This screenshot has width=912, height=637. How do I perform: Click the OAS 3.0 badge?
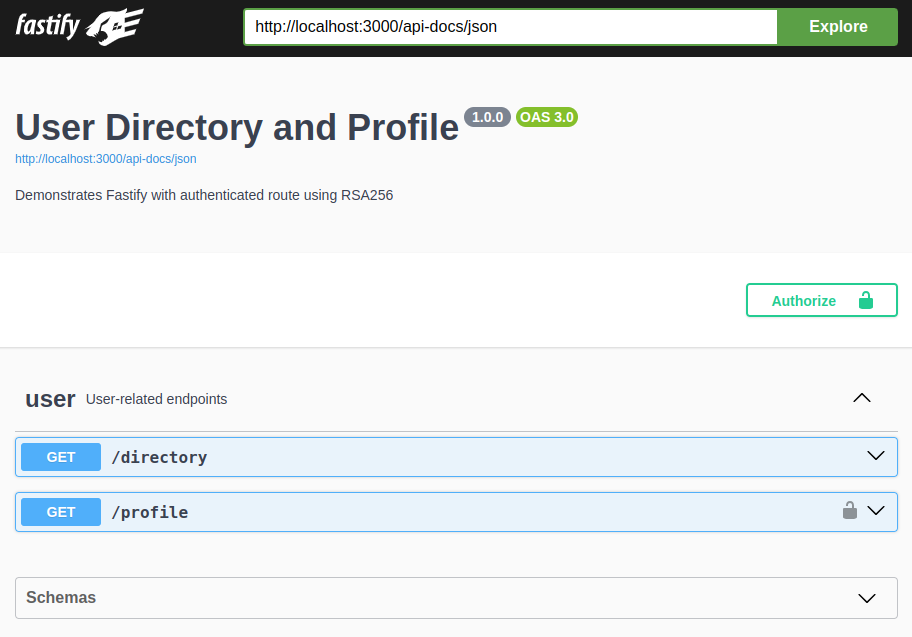546,116
